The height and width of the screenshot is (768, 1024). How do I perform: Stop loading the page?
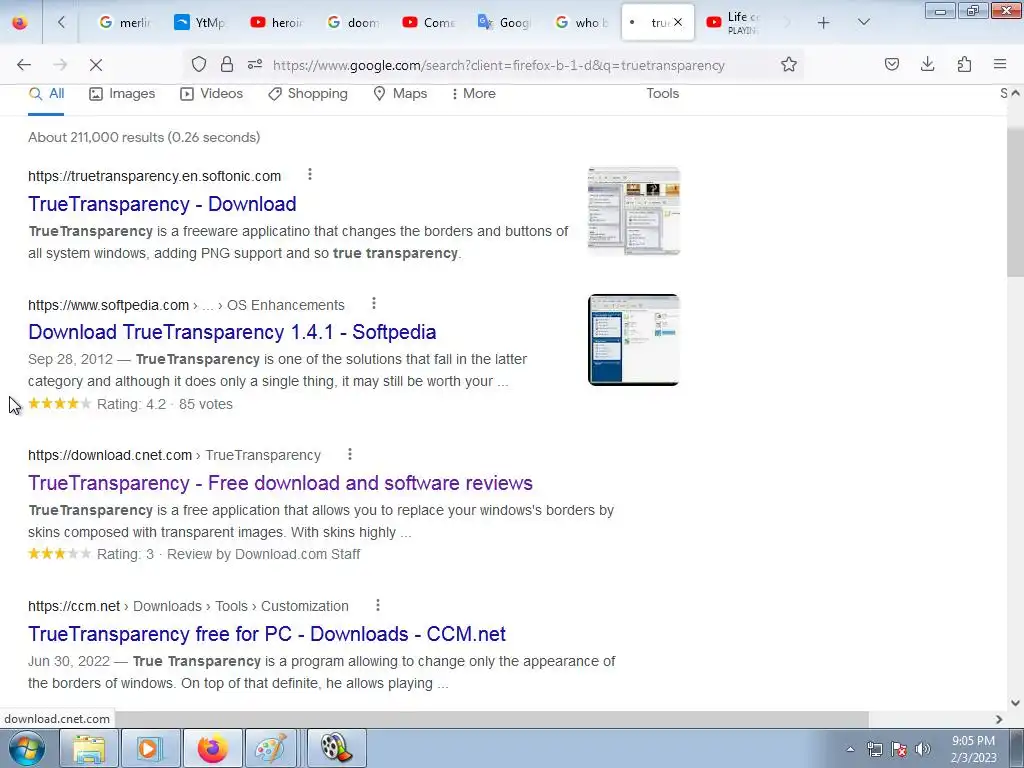[x=96, y=65]
